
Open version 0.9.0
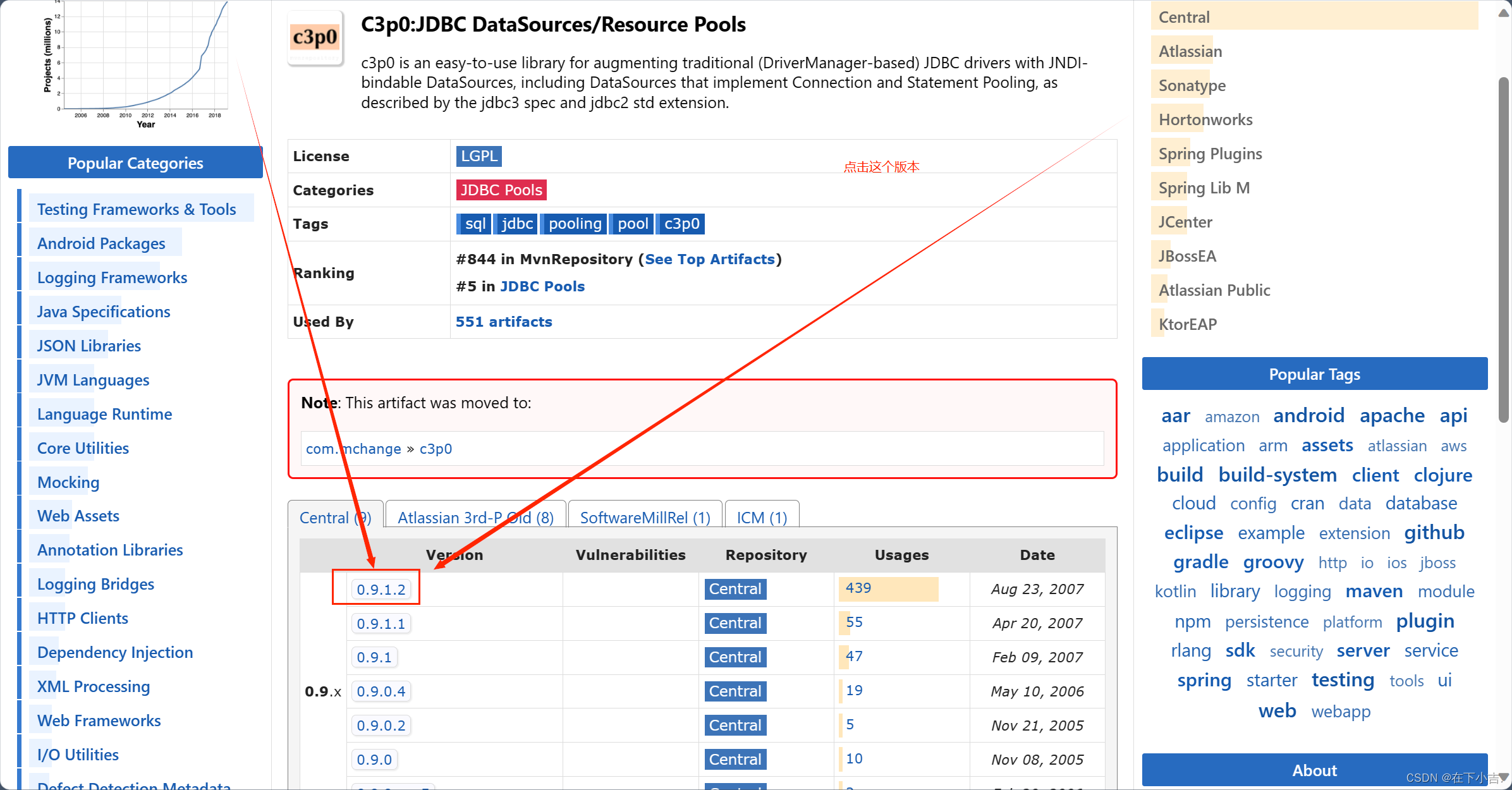(374, 760)
